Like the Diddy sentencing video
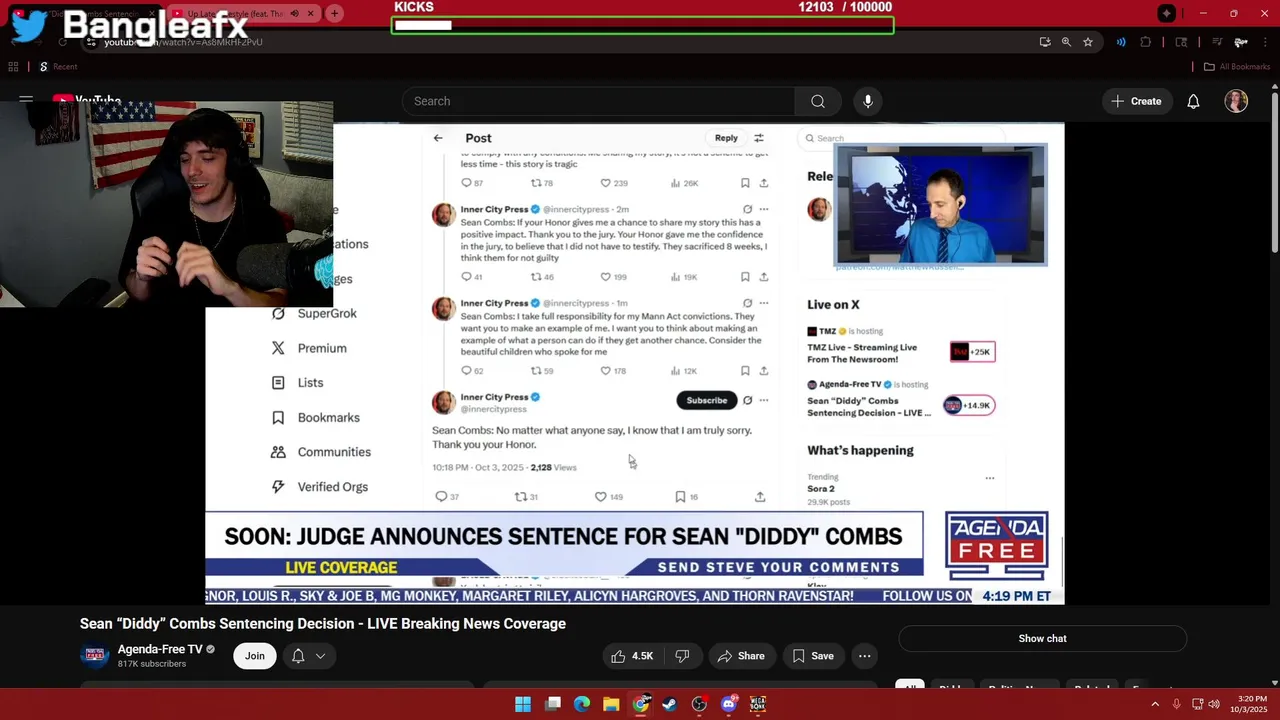 coord(632,656)
